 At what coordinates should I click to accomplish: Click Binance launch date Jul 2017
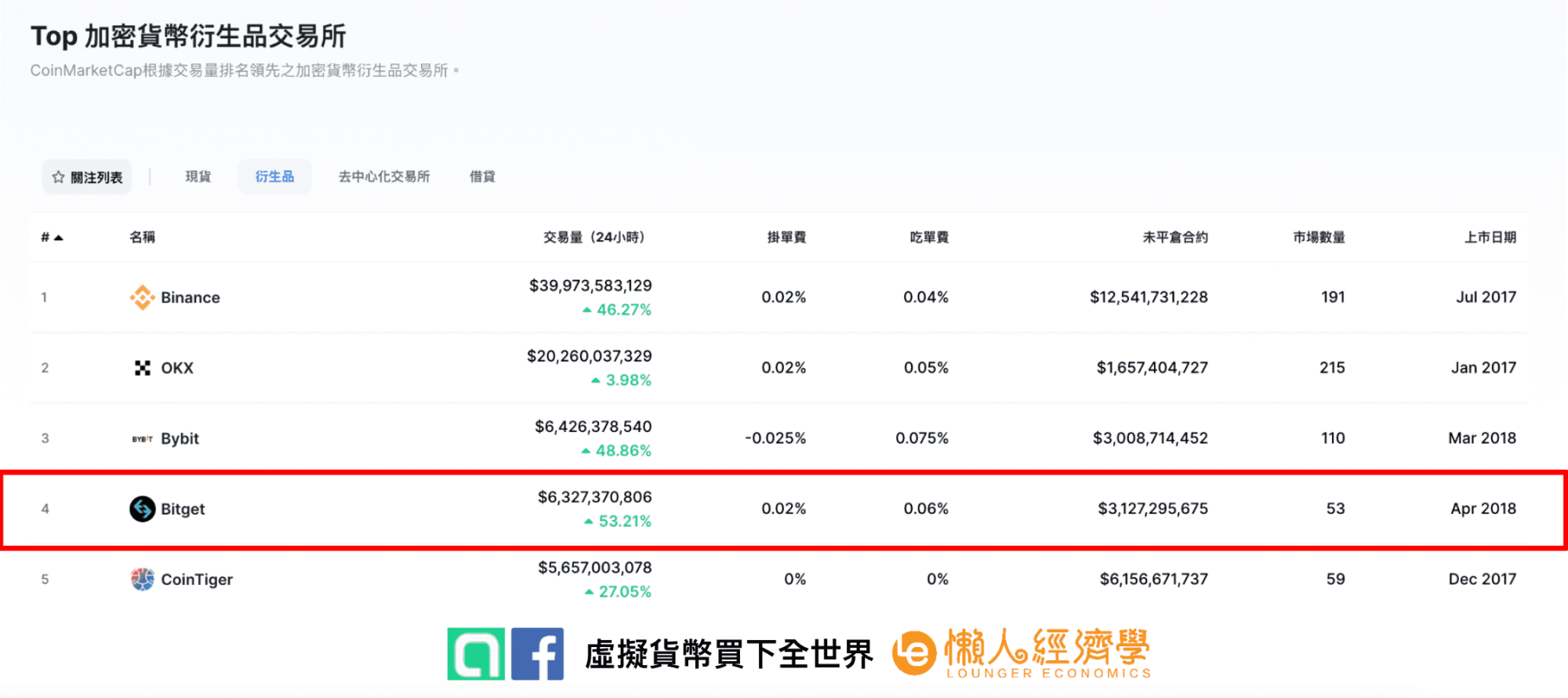[x=1486, y=297]
